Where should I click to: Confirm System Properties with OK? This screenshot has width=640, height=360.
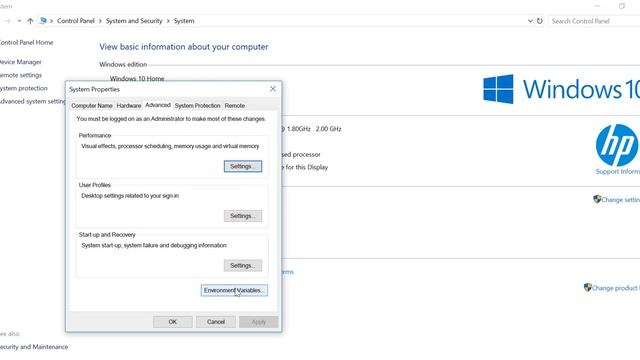click(173, 322)
